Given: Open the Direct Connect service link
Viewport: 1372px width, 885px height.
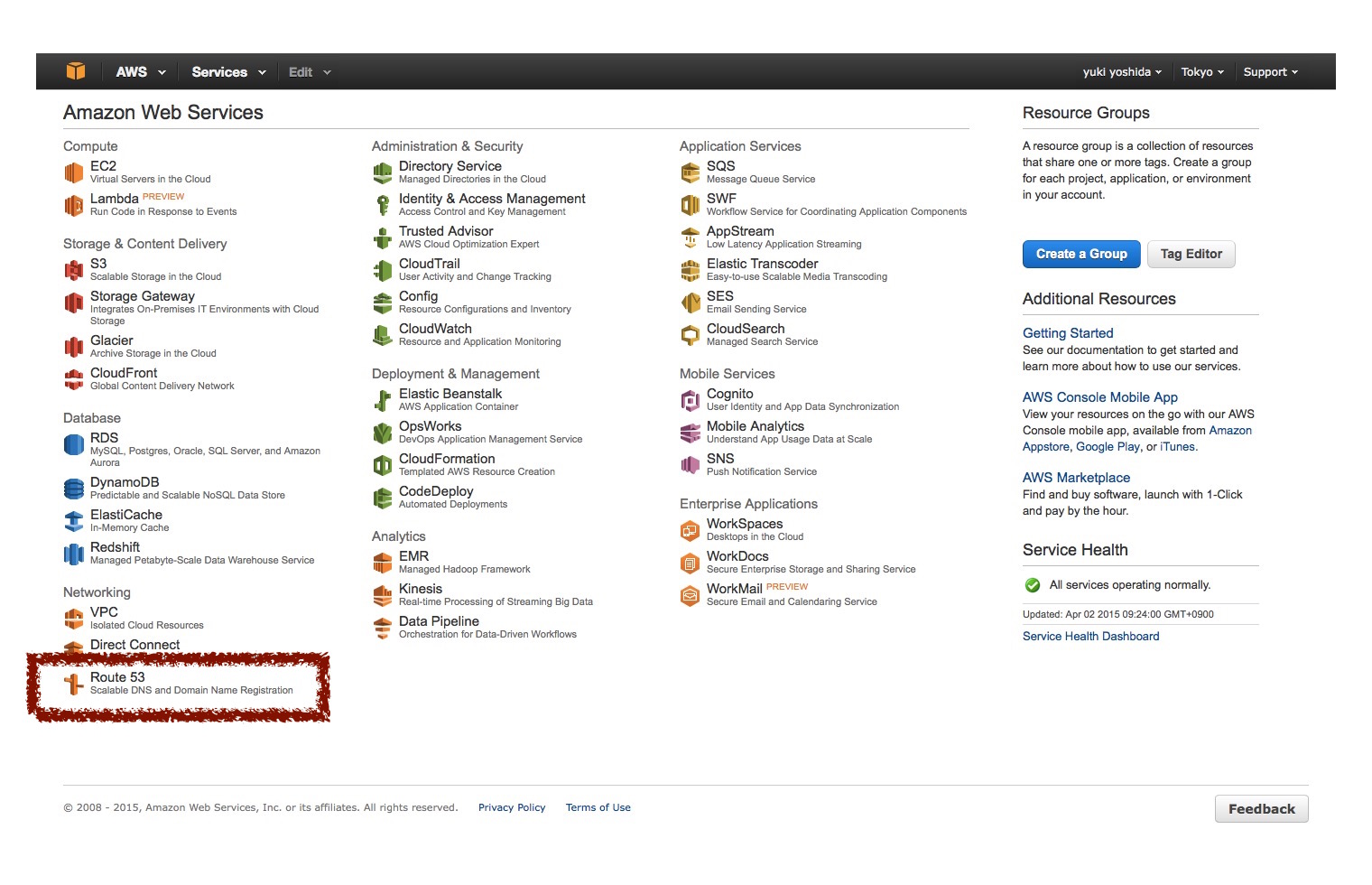Looking at the screenshot, I should [x=134, y=645].
